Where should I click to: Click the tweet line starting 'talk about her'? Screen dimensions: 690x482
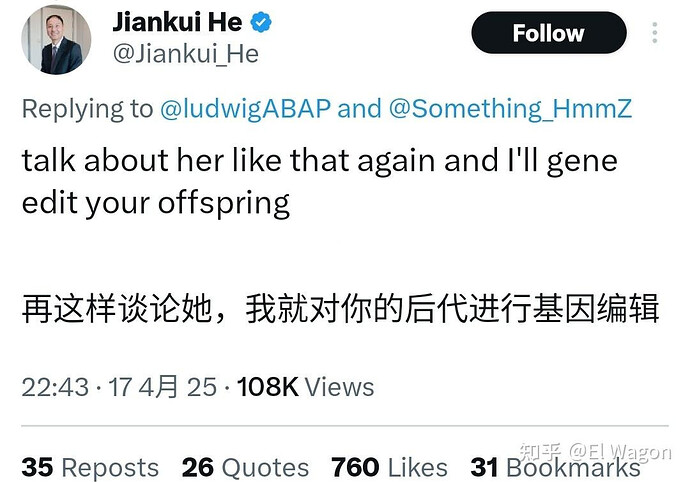tap(319, 161)
